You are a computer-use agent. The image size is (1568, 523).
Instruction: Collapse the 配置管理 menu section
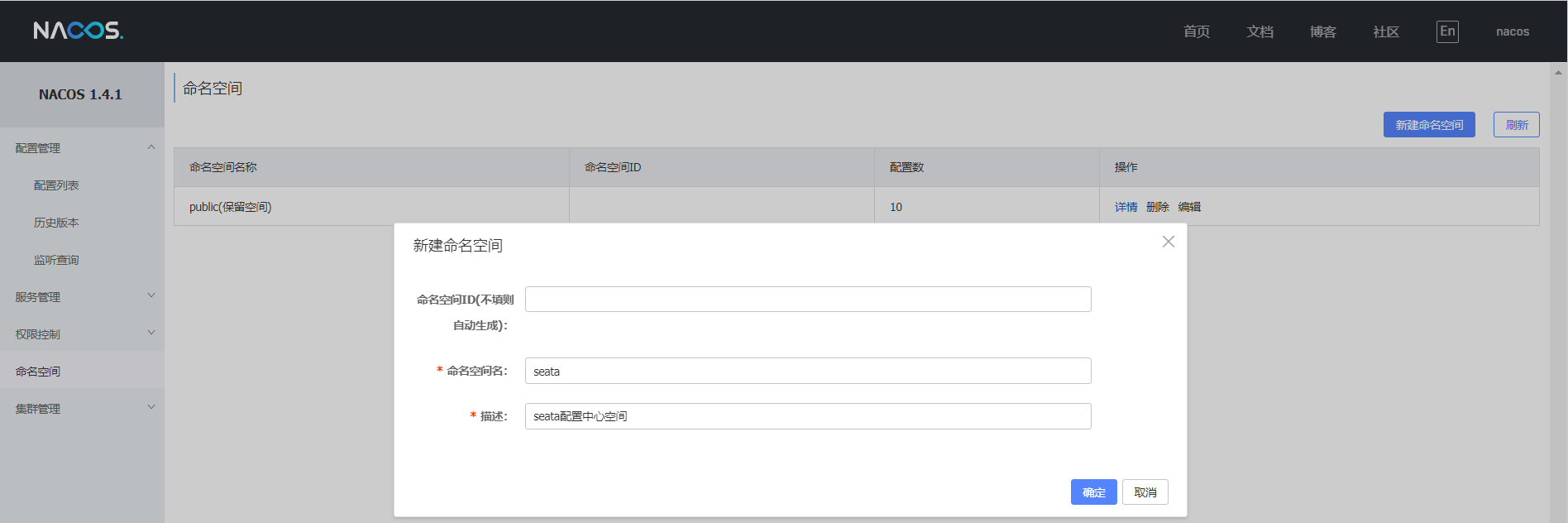point(151,148)
